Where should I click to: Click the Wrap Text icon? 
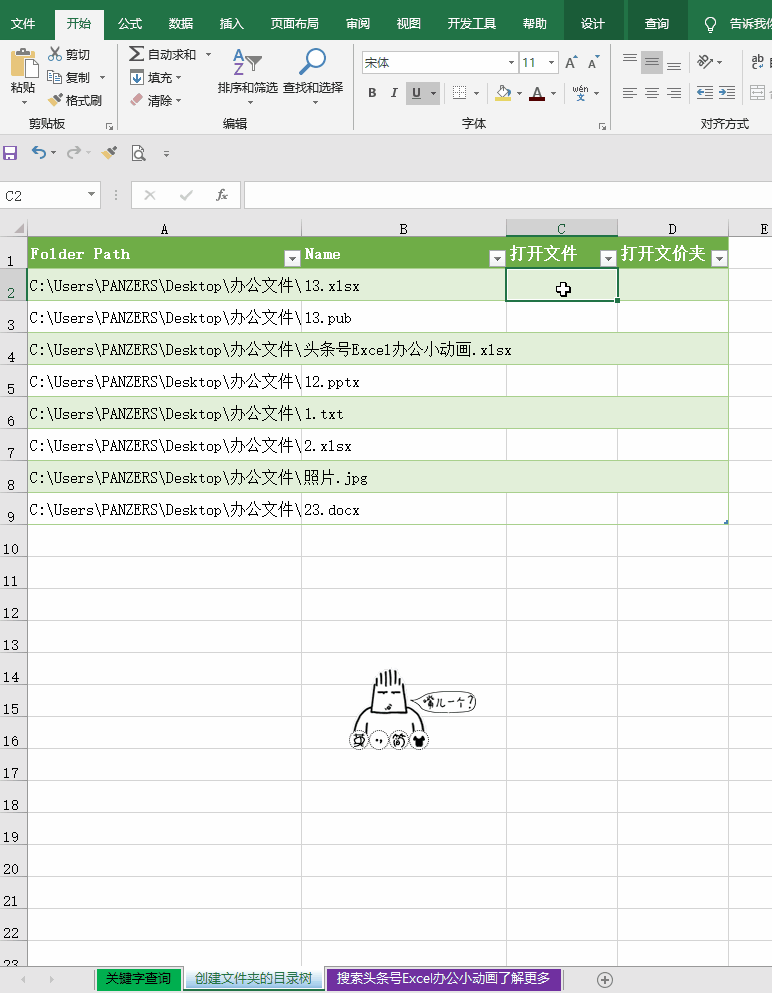pyautogui.click(x=757, y=61)
